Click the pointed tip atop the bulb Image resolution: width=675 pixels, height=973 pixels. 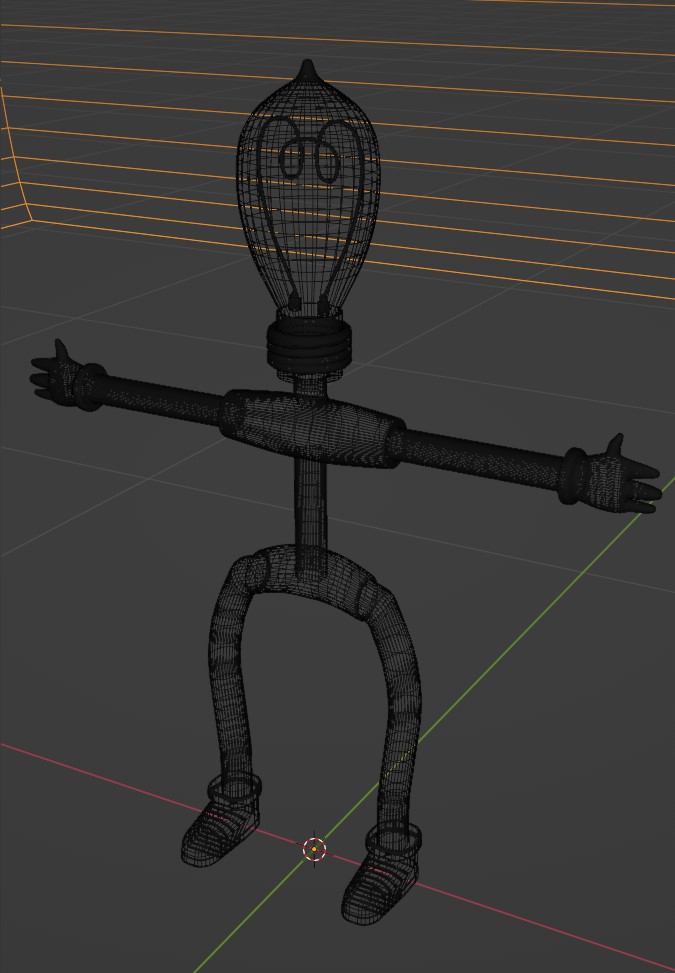click(x=307, y=71)
